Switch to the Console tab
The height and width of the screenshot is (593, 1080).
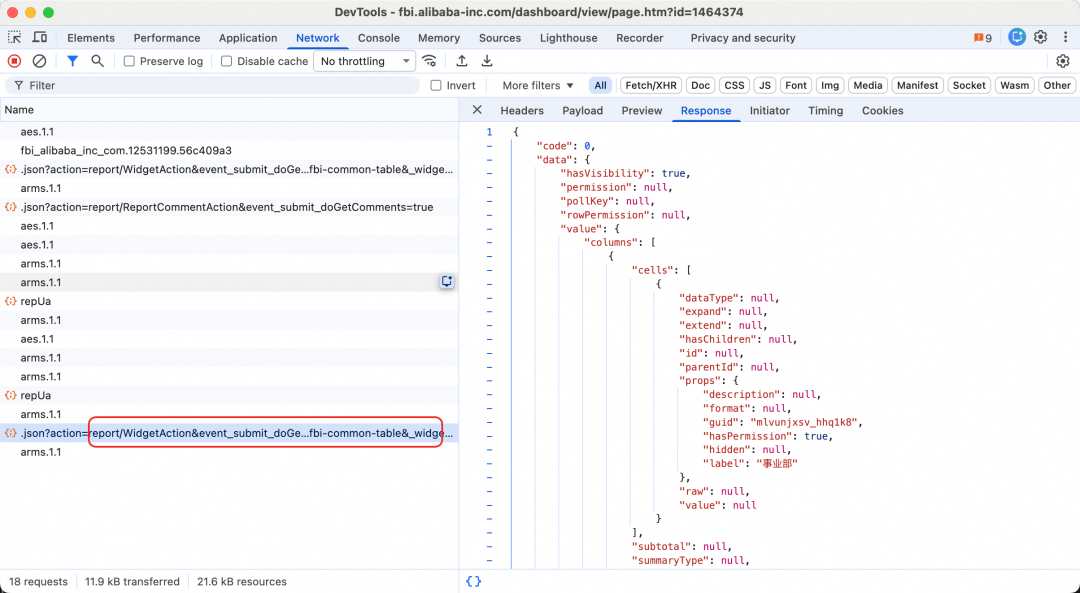[379, 38]
